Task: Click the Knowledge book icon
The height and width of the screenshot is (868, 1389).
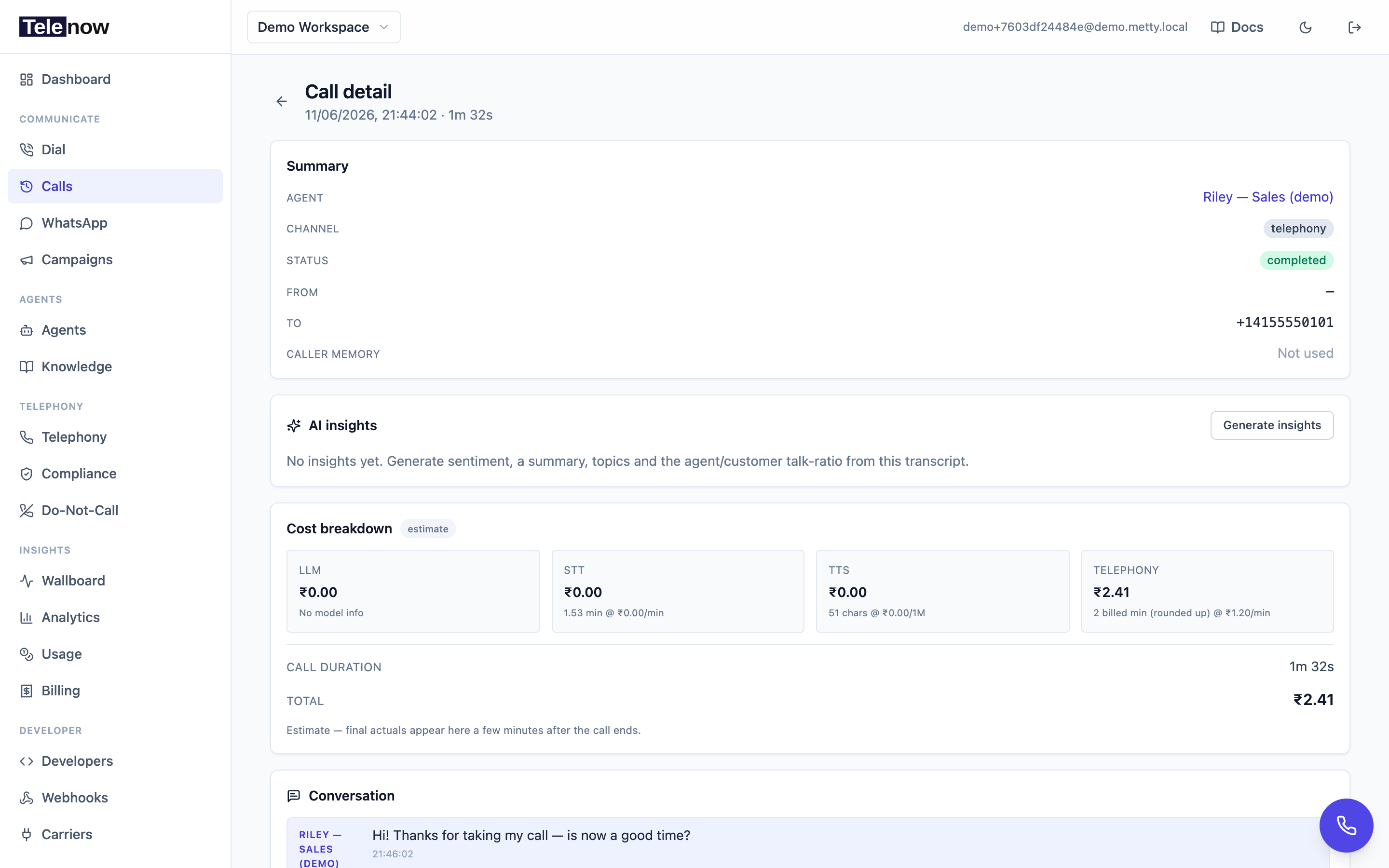Action: click(x=27, y=367)
